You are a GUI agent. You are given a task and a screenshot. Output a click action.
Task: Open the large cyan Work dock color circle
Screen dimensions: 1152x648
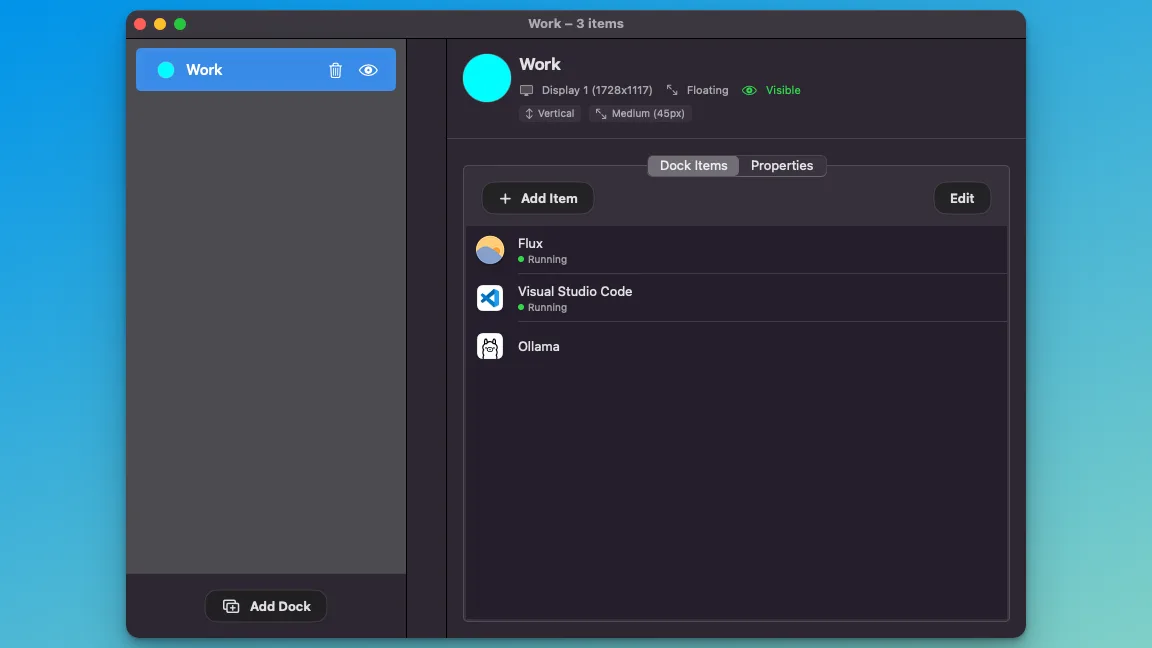[x=486, y=78]
